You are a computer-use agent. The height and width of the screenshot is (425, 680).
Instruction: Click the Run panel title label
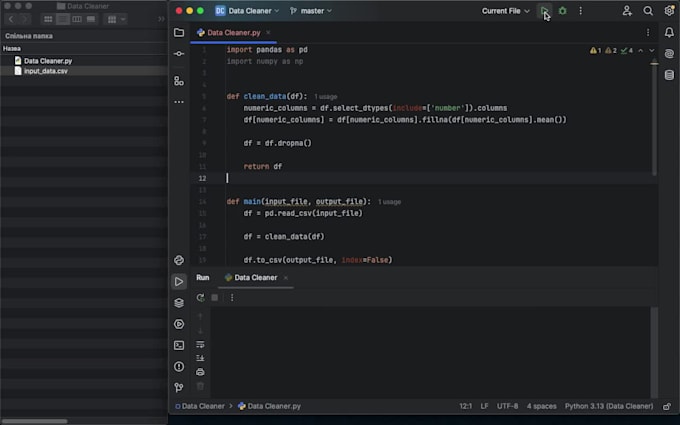point(203,278)
